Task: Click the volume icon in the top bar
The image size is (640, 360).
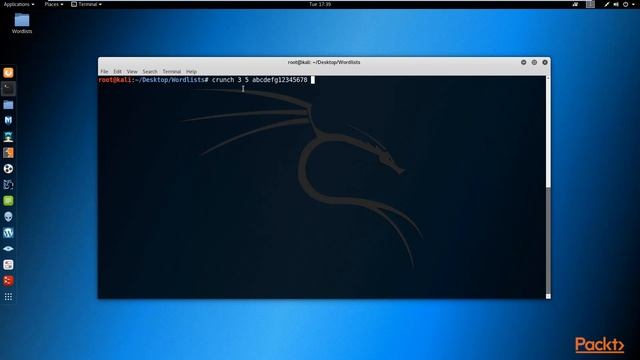Action: click(x=616, y=4)
